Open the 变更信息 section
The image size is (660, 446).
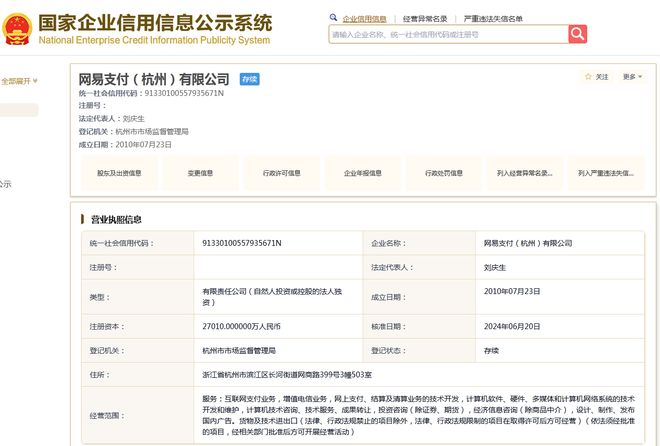click(x=200, y=173)
